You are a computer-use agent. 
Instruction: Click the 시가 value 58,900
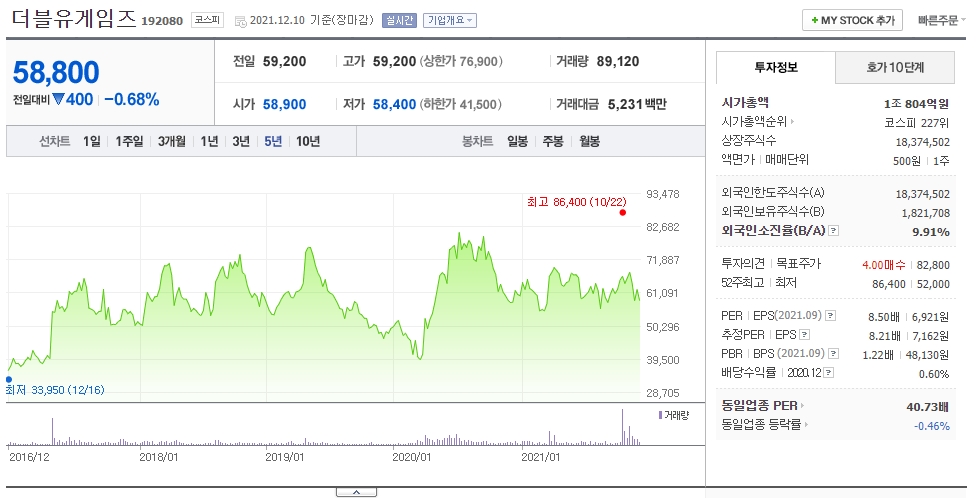click(284, 105)
